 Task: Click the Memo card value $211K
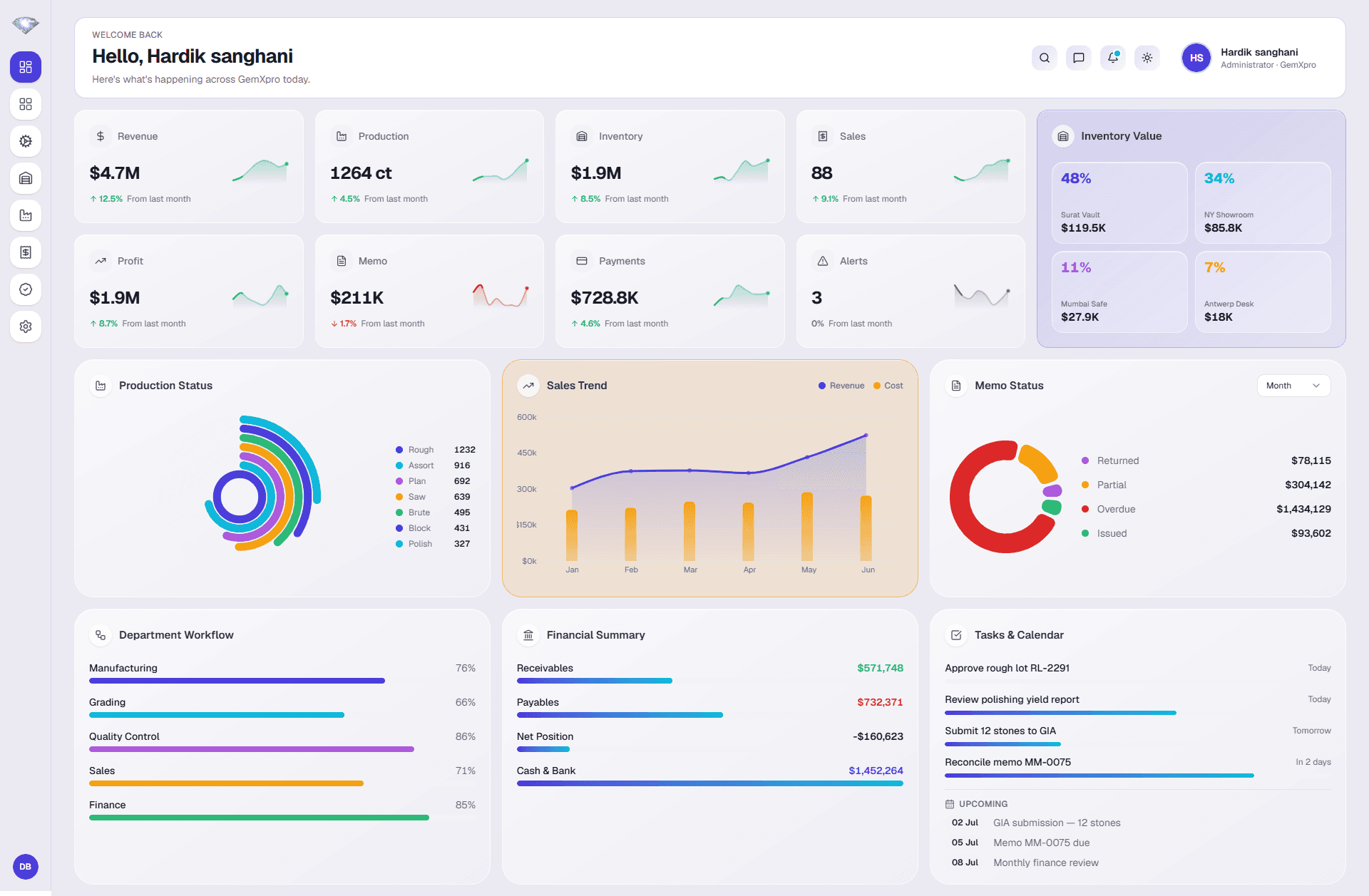(x=357, y=298)
